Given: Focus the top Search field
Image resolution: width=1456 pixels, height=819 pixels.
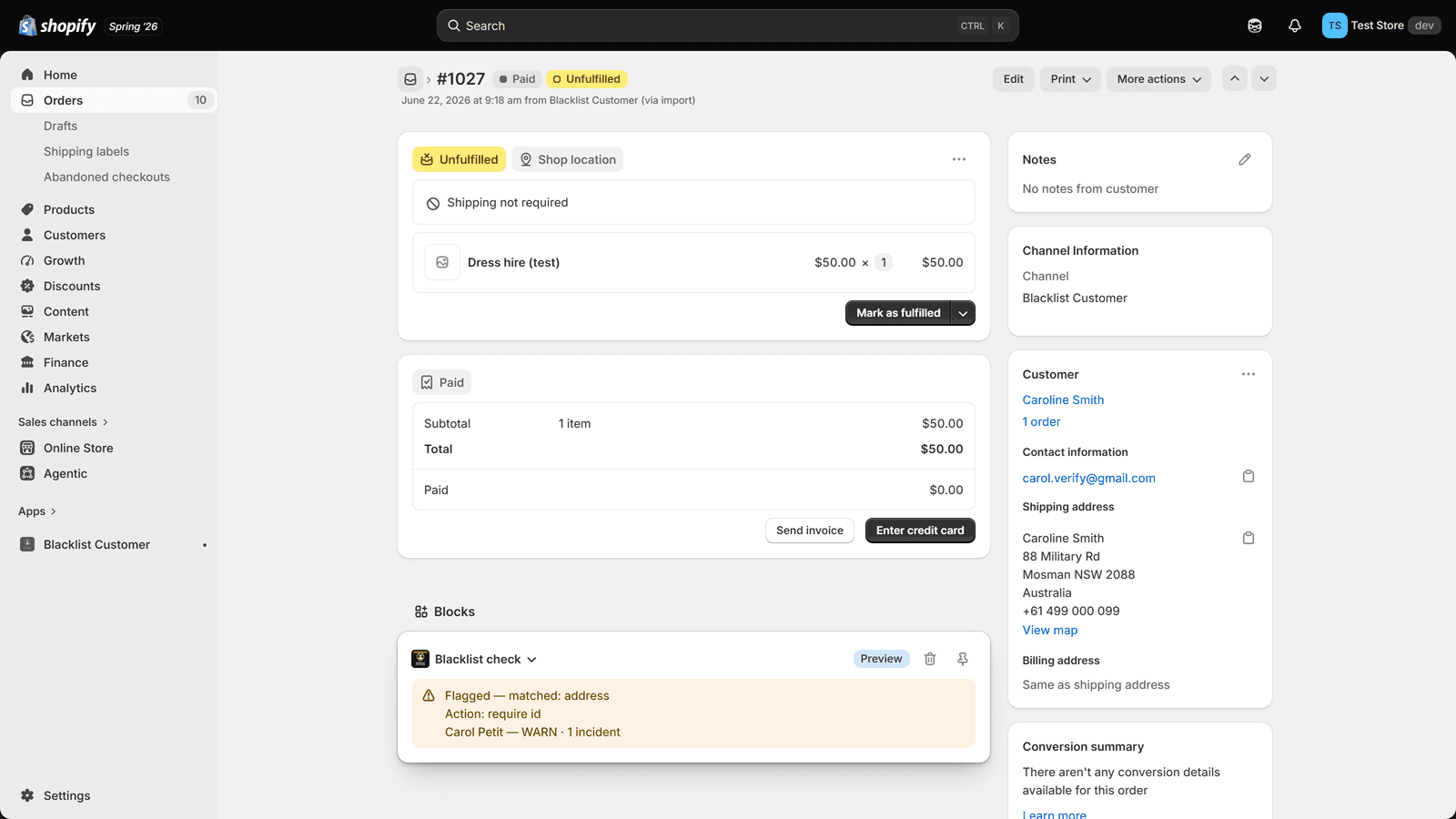Looking at the screenshot, I should [x=727, y=25].
